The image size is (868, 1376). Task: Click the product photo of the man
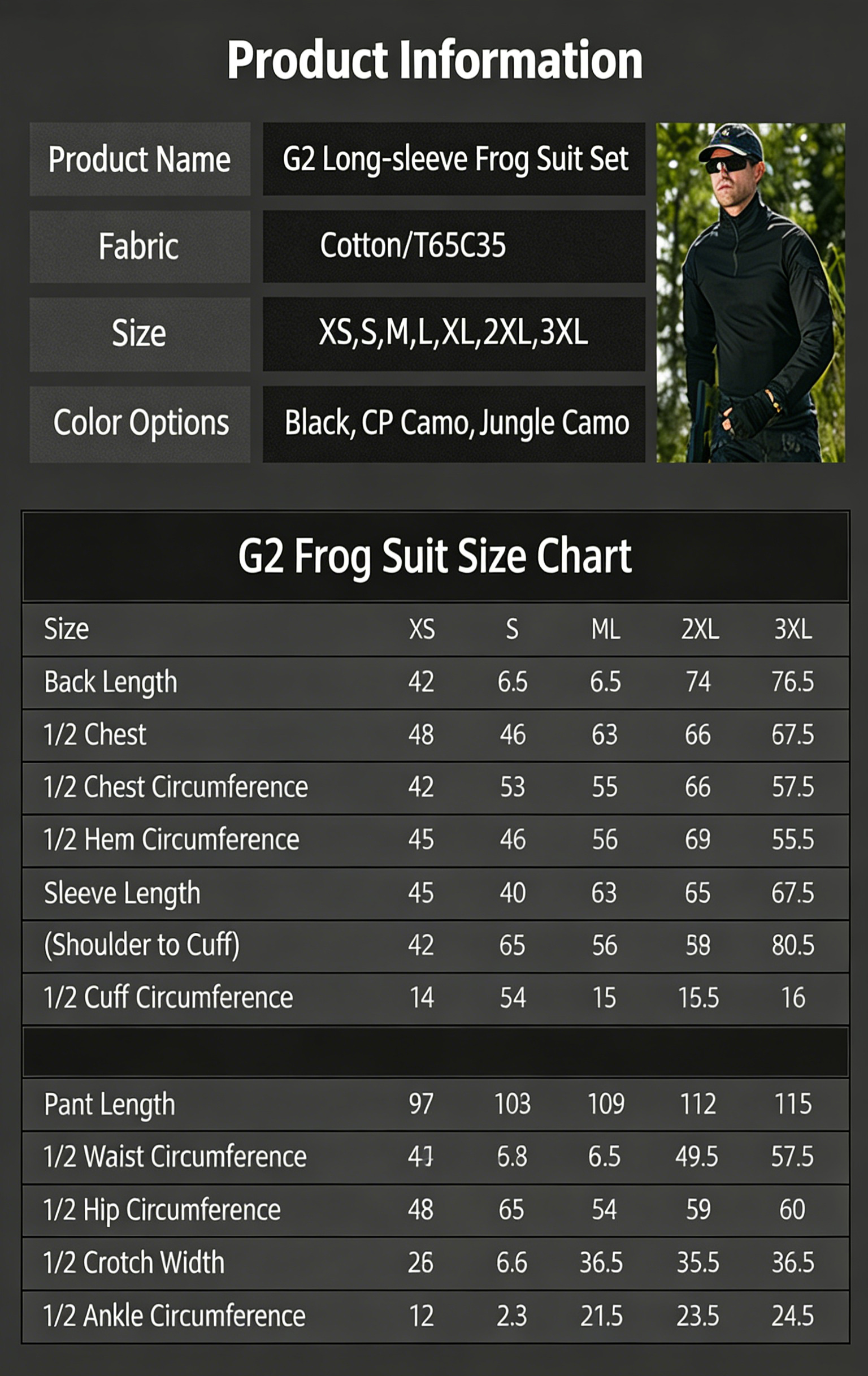point(750,293)
